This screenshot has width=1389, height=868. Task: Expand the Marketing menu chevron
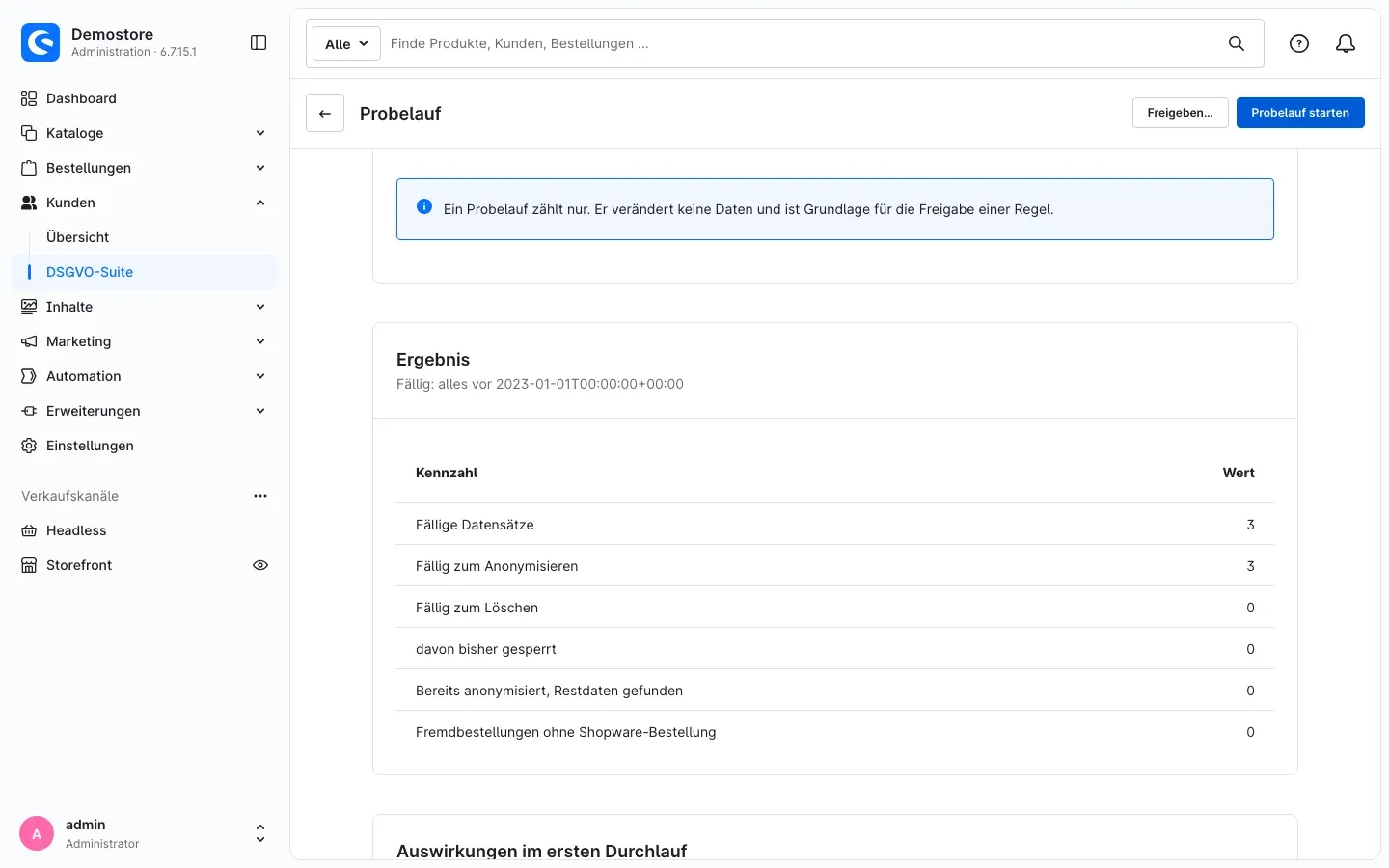tap(260, 341)
